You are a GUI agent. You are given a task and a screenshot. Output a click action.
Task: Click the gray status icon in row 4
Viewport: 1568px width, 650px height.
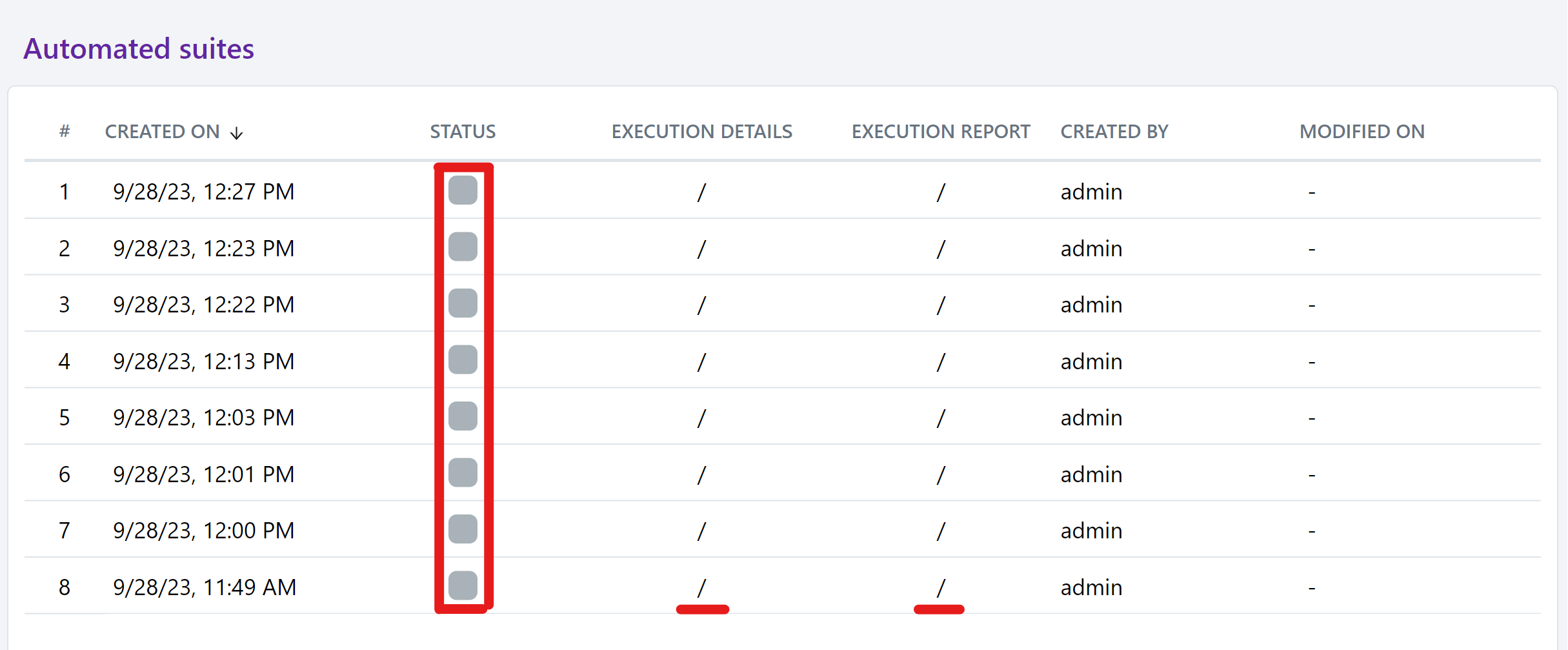(463, 360)
